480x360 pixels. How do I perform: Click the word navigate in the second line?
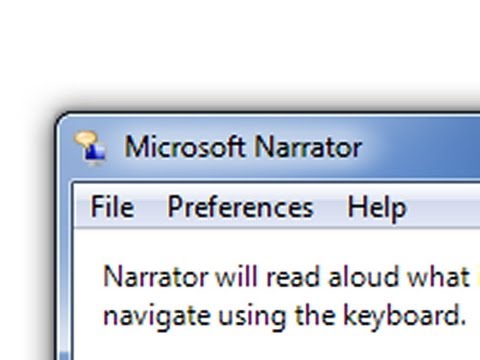(157, 317)
